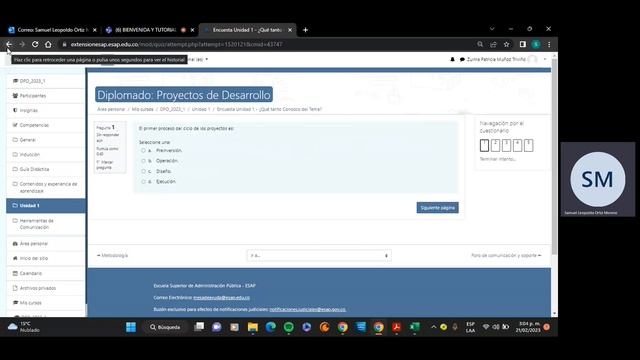Select option b. Operación
Image resolution: width=640 pixels, height=360 pixels.
(143, 161)
